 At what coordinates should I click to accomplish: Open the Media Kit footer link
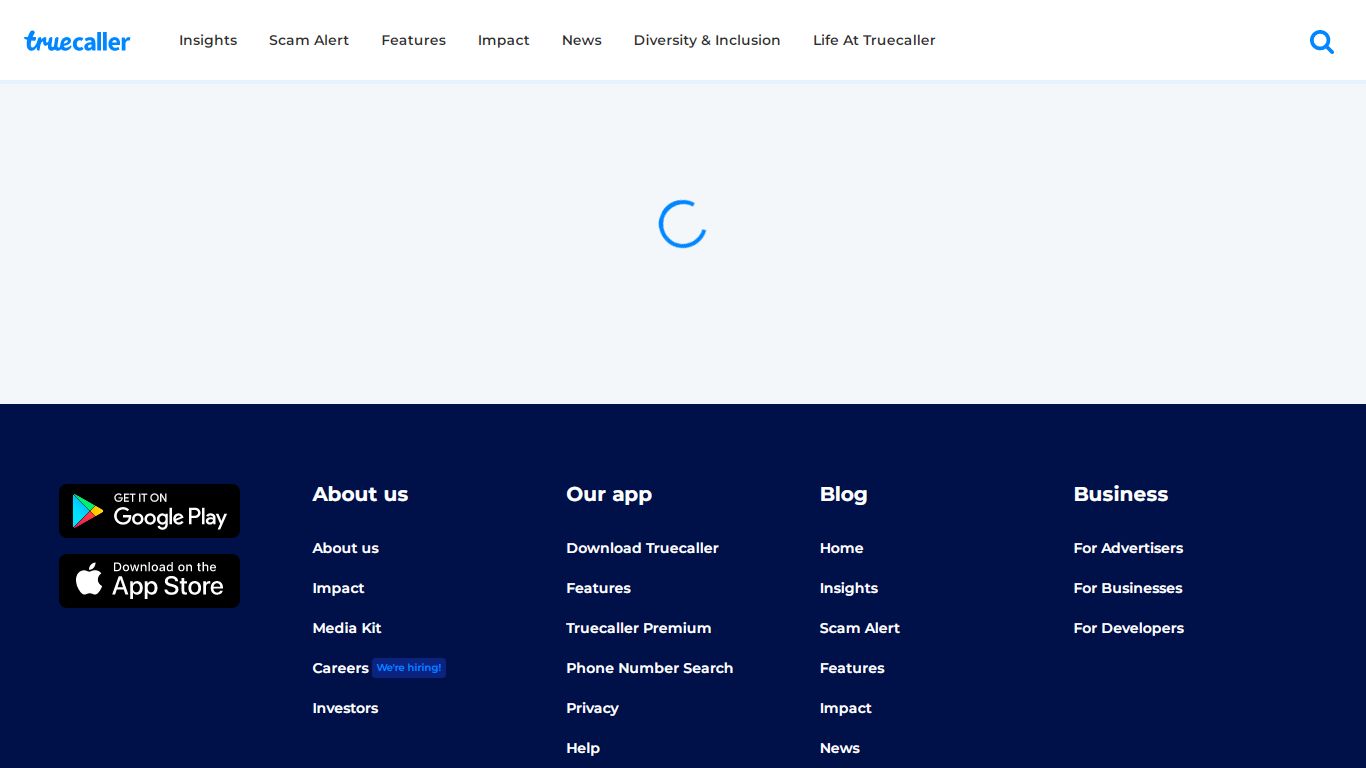point(347,628)
